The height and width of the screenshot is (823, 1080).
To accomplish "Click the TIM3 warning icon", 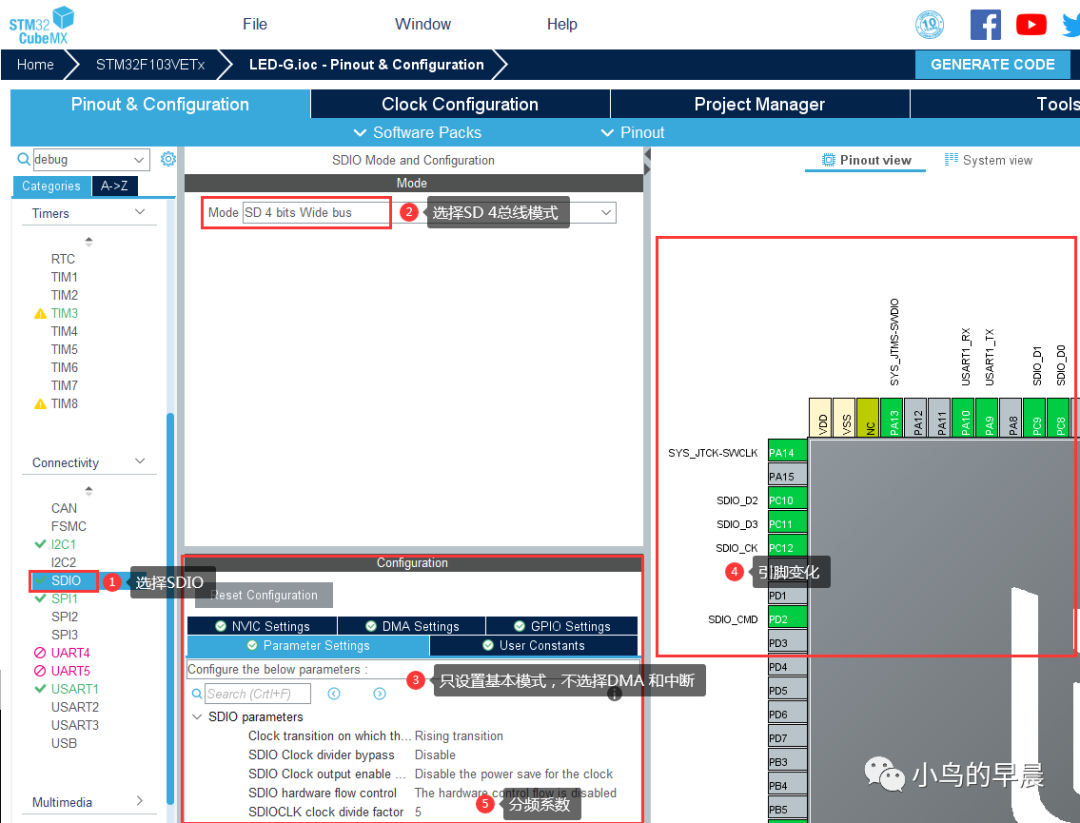I will tap(40, 313).
